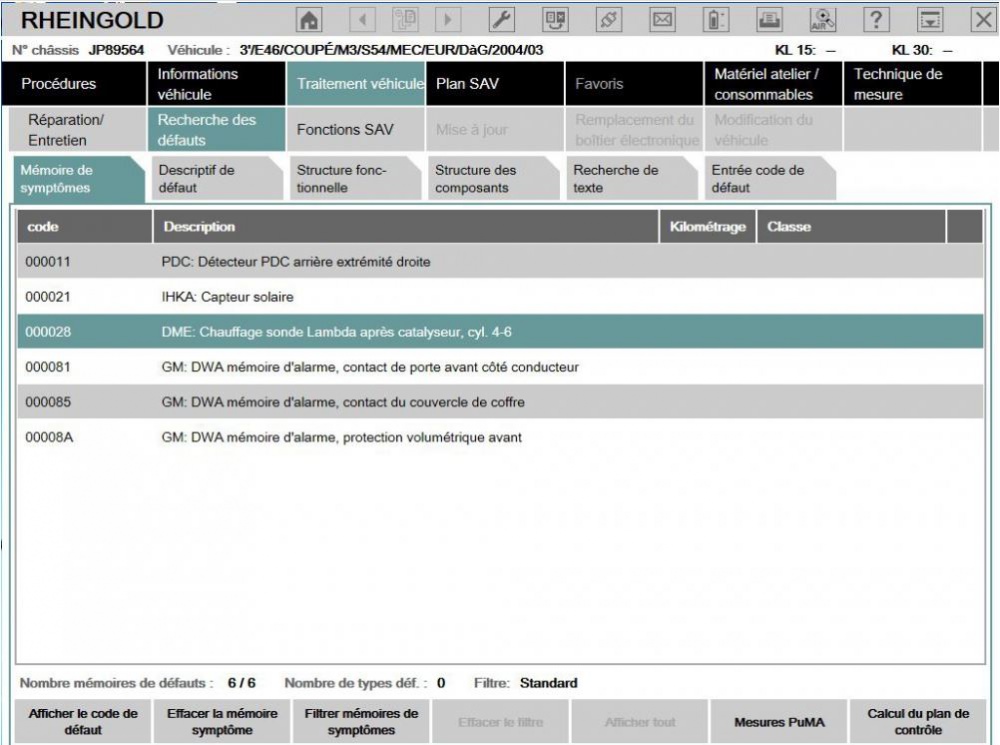Open the envelope feedback icon
1000x745 pixels.
(x=662, y=20)
